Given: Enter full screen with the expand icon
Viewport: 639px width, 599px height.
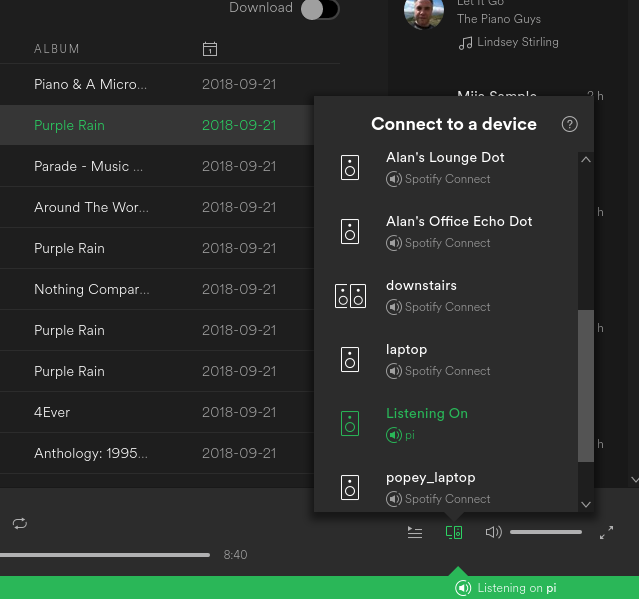Looking at the screenshot, I should 606,532.
